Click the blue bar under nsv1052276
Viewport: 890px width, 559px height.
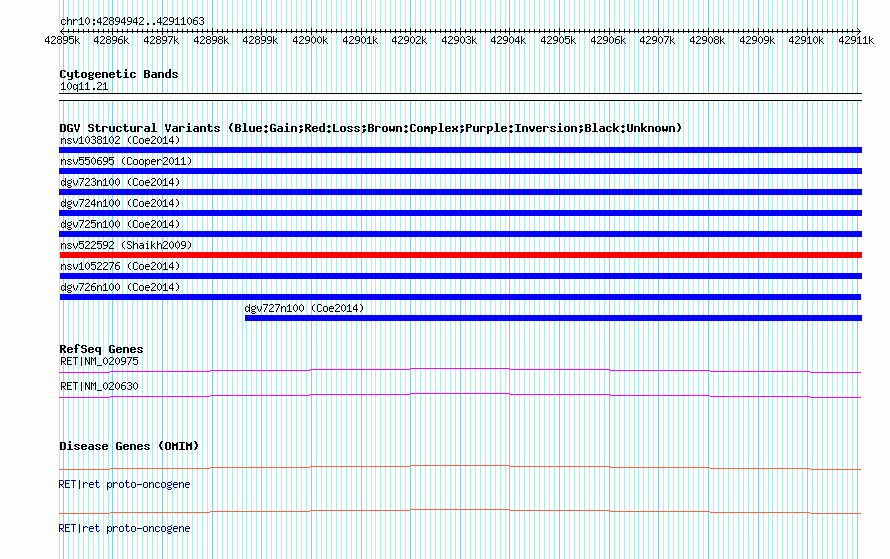pos(460,276)
